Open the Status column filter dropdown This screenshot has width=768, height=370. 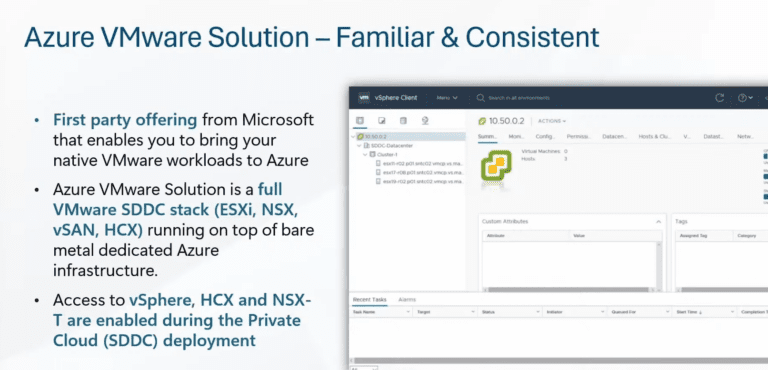pos(537,312)
